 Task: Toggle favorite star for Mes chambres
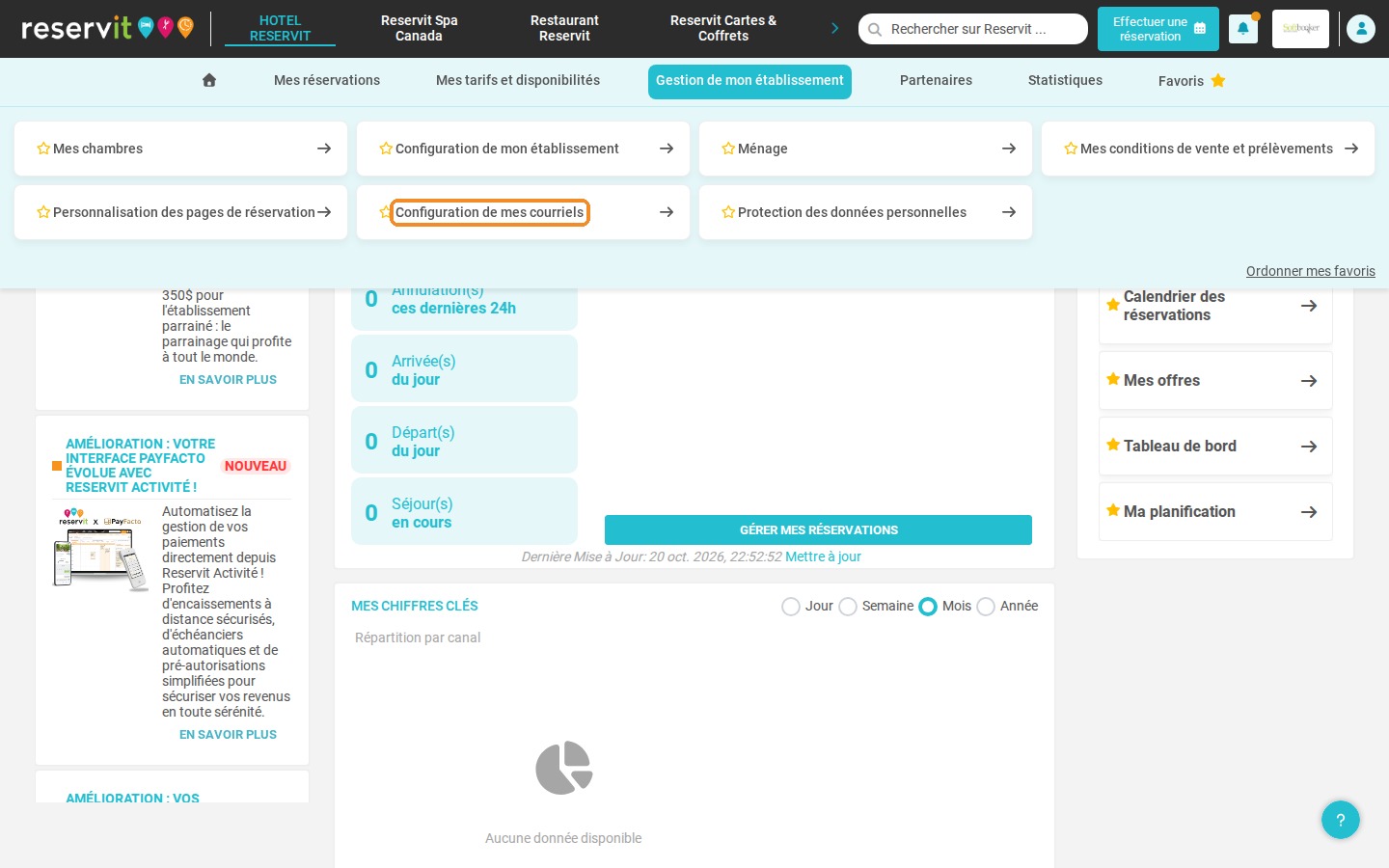click(43, 149)
